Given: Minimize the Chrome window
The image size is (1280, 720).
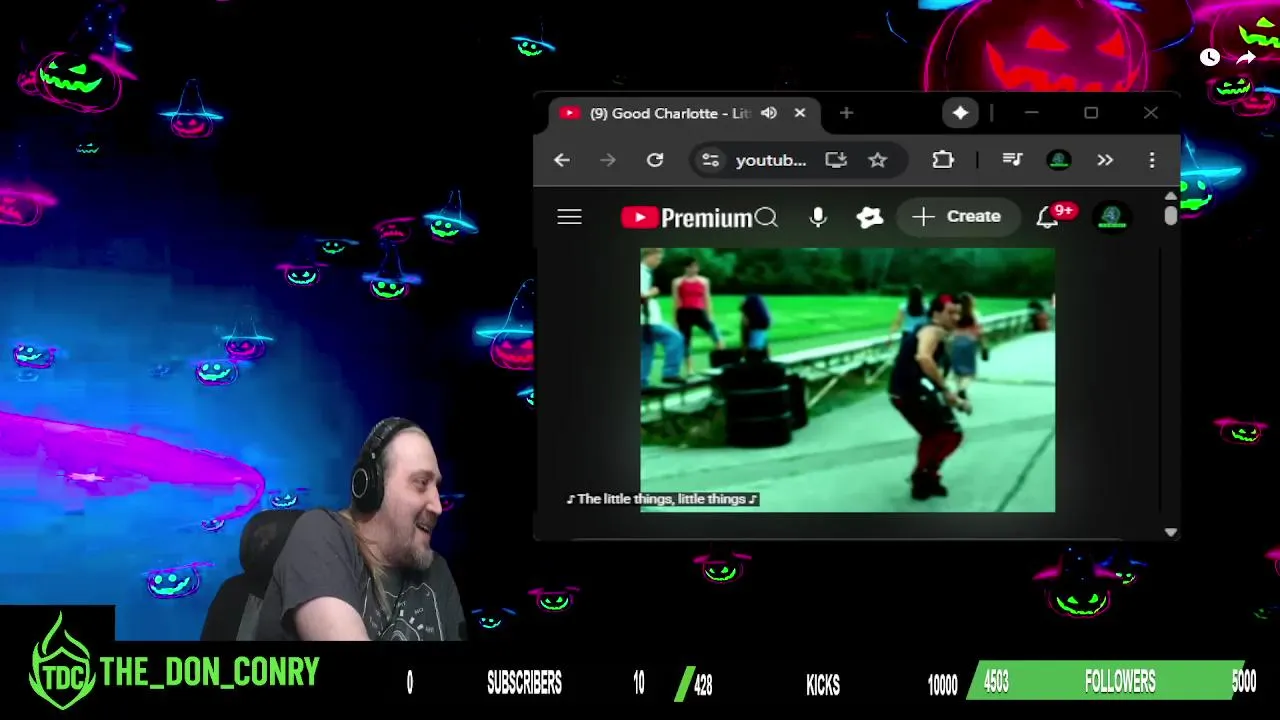Looking at the screenshot, I should click(1032, 113).
